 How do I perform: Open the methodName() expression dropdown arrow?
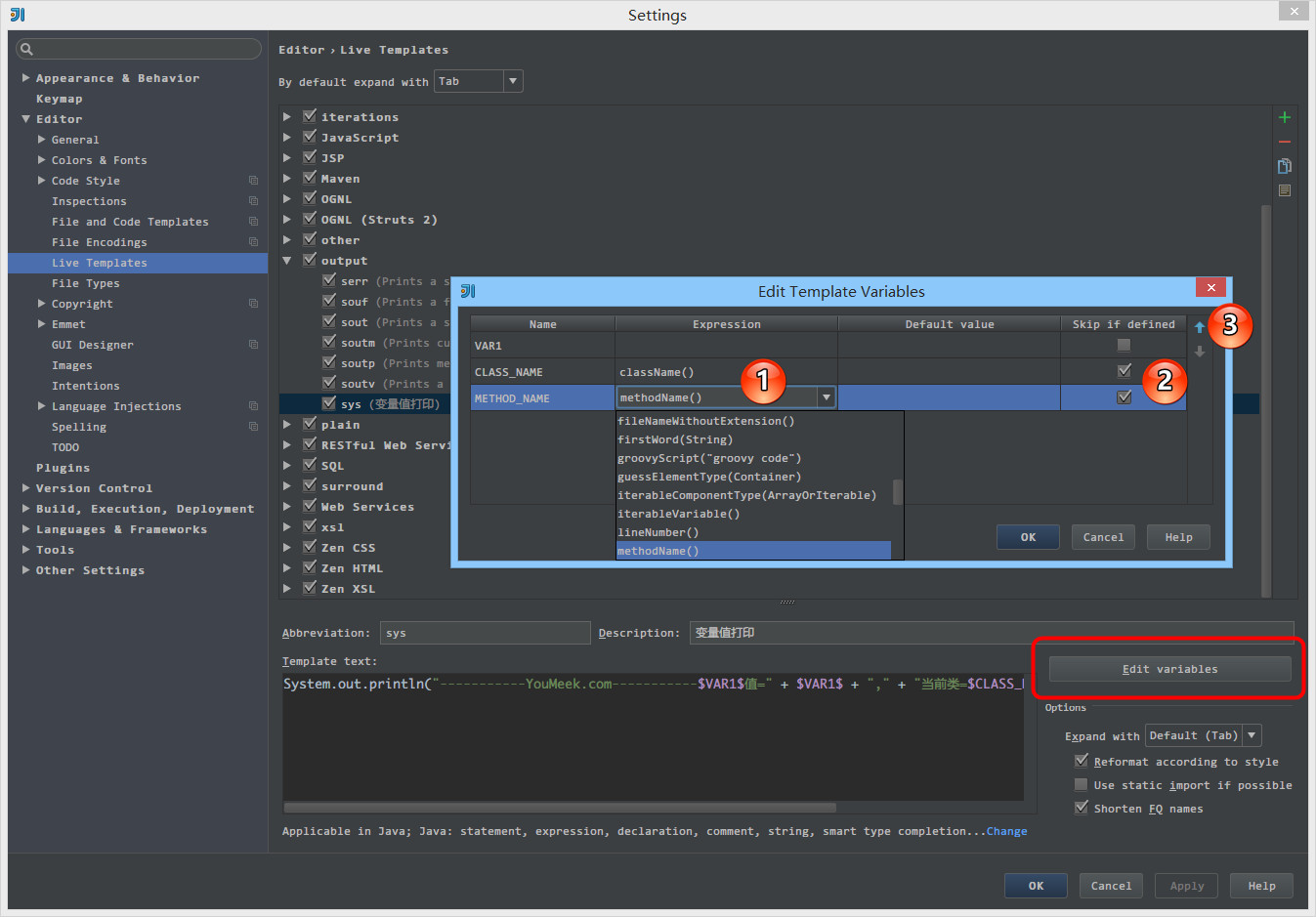coord(827,397)
